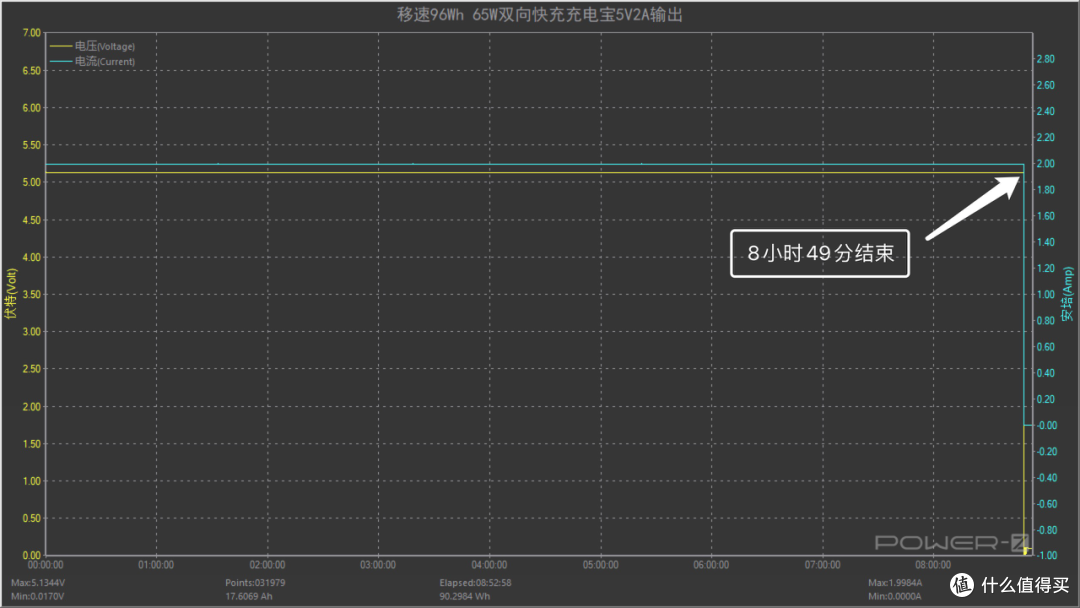This screenshot has height=608, width=1080.
Task: Click the 7.00 label on the voltage axis
Action: click(x=32, y=33)
